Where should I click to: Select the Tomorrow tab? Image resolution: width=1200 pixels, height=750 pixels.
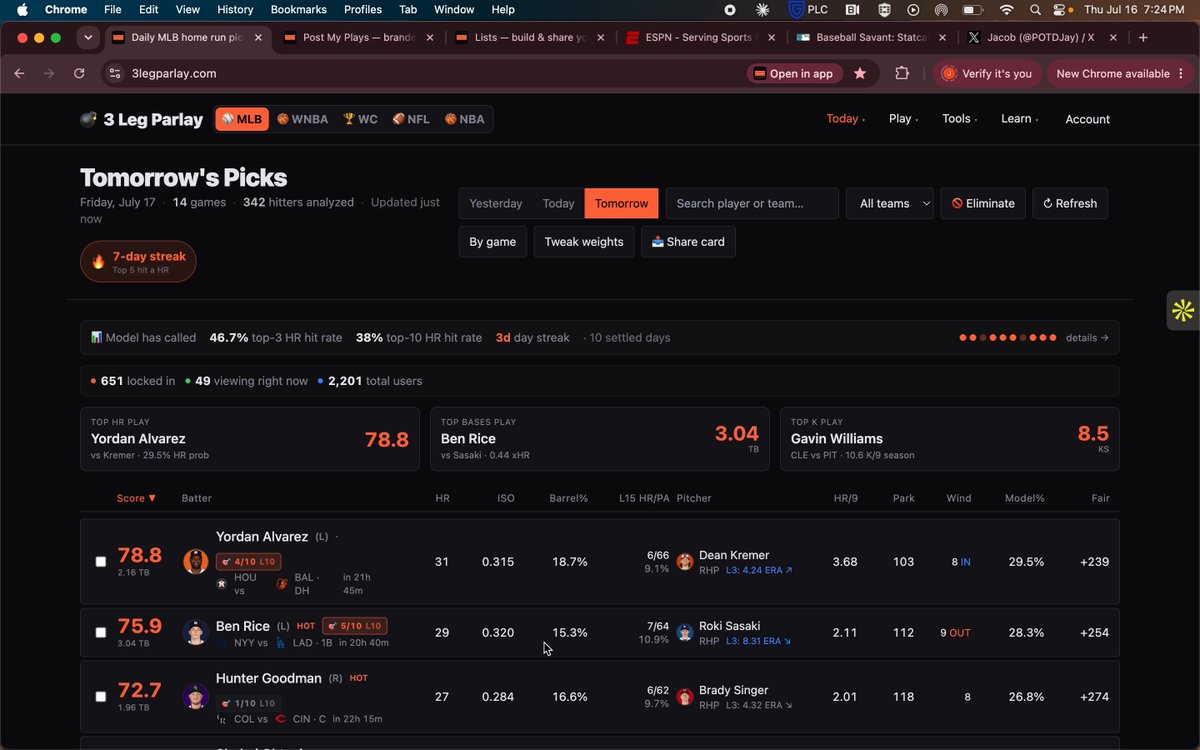pos(621,203)
